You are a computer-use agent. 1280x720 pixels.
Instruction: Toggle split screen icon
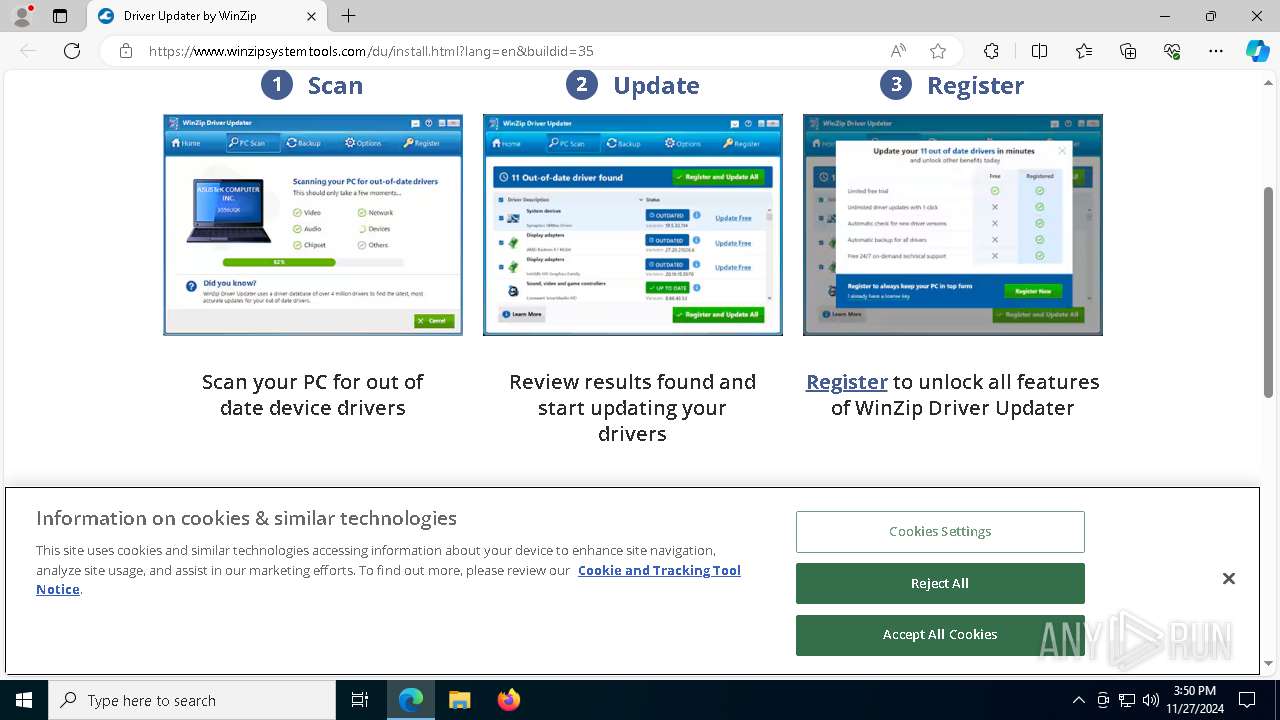tap(1039, 51)
